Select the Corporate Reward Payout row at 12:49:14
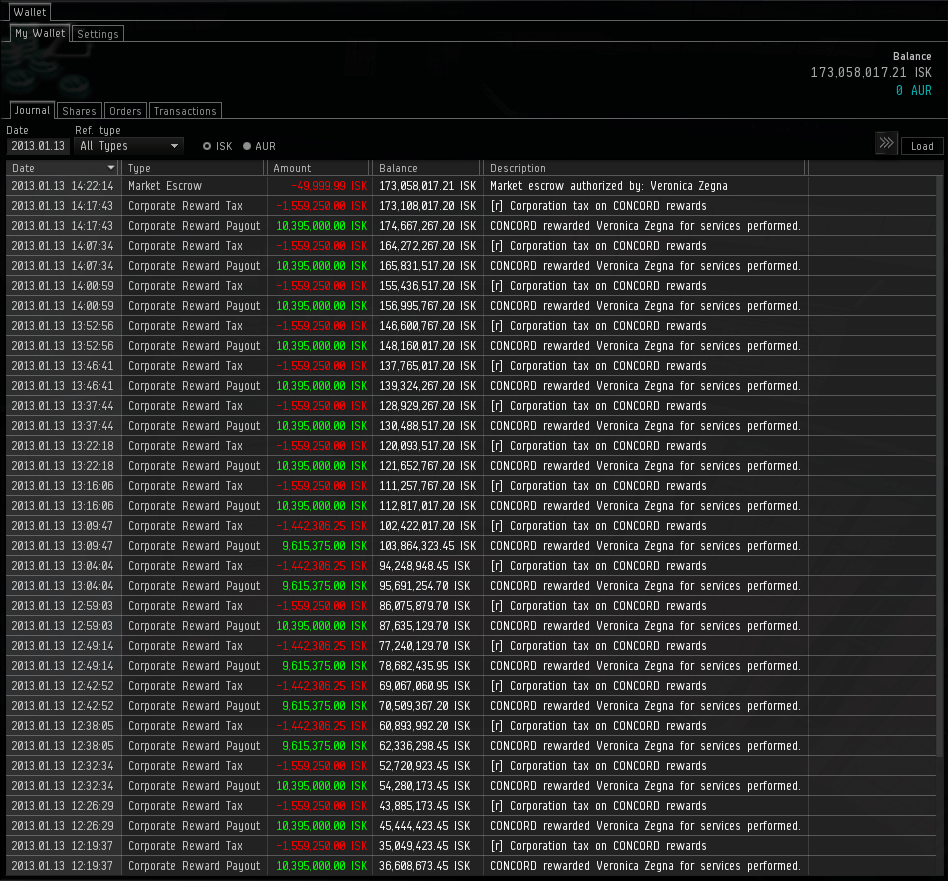The image size is (948, 881). pos(471,665)
